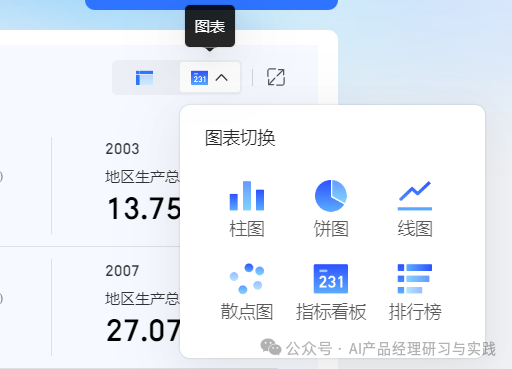Viewport: 512px width, 369px height.
Task: Select 指标看板 indicator board option
Action: (x=331, y=292)
